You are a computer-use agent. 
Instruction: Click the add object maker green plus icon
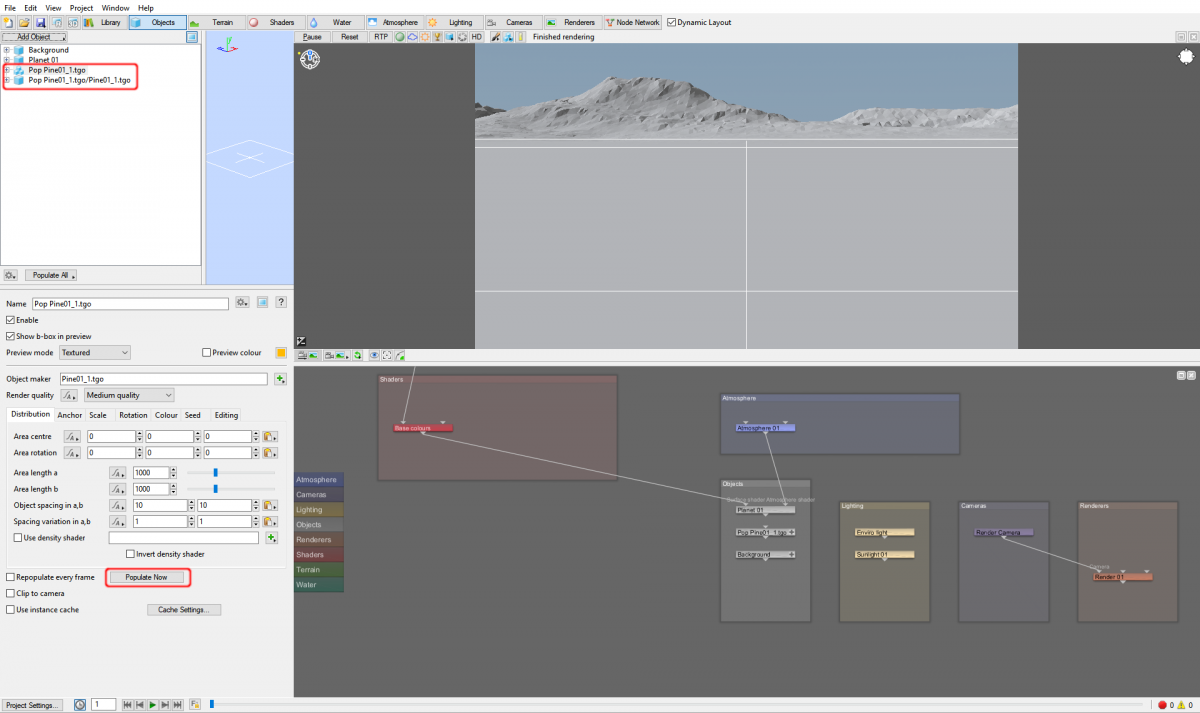(281, 379)
